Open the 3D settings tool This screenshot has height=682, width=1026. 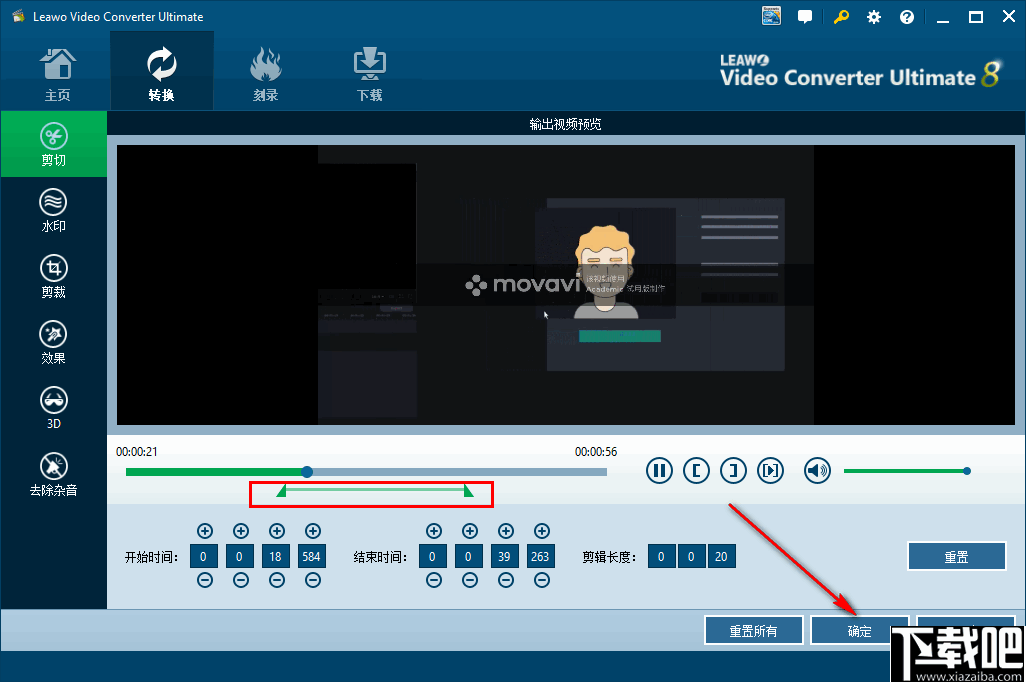(x=54, y=408)
